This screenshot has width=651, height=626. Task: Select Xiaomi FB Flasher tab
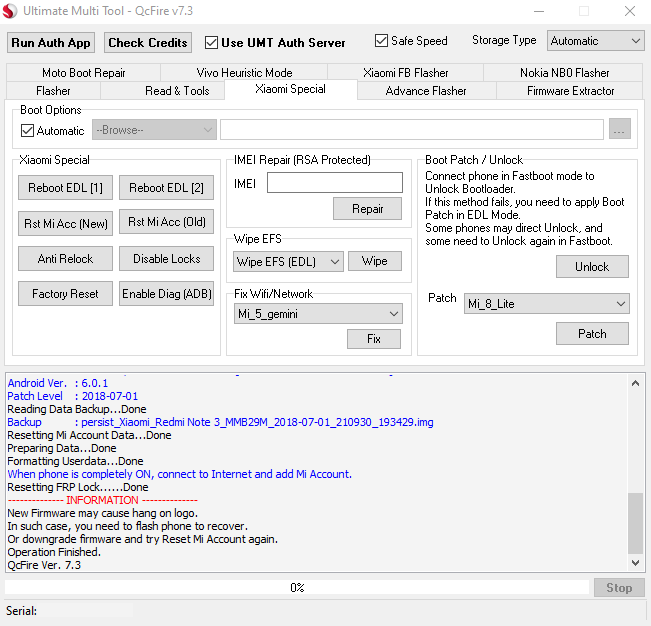click(x=406, y=73)
